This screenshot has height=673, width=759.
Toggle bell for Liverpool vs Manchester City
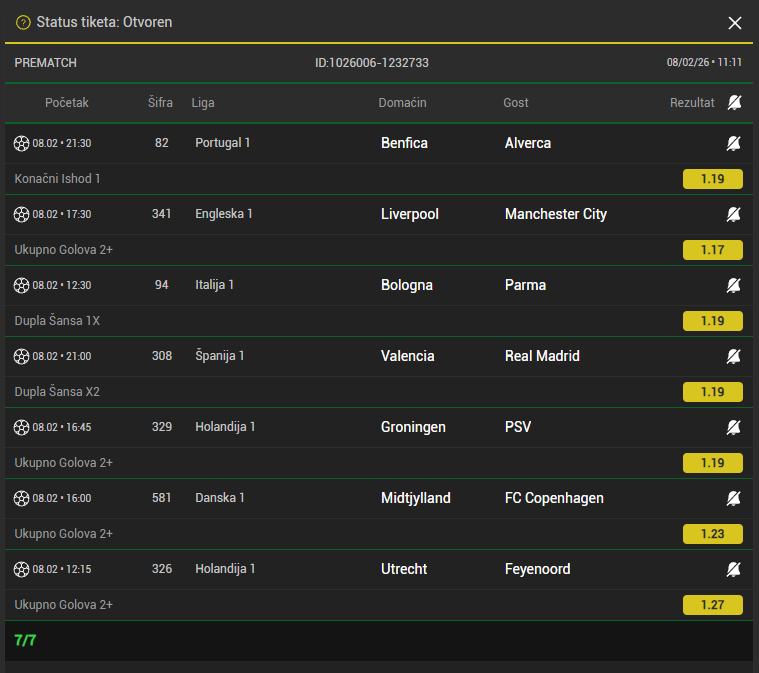point(734,214)
